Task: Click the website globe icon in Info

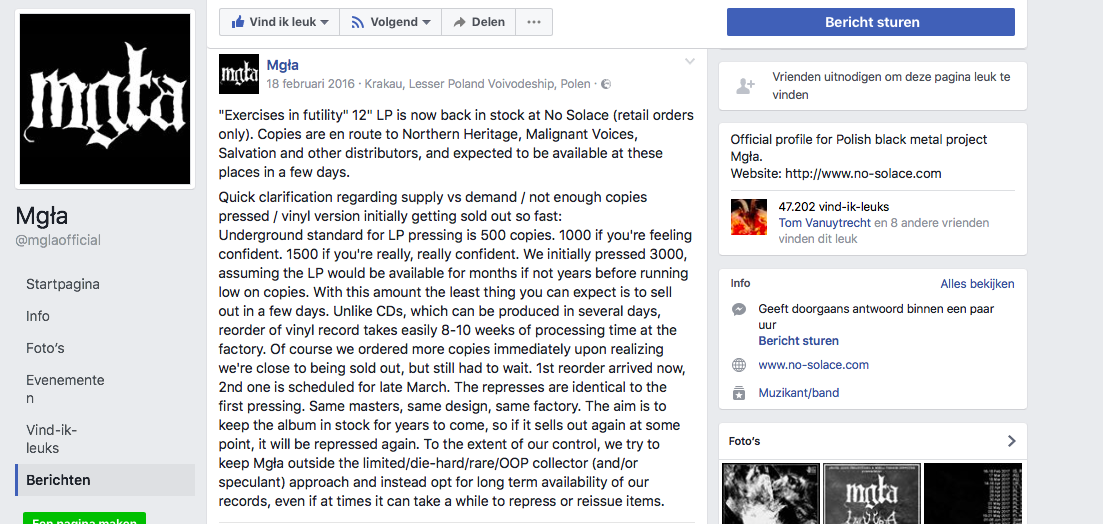Action: [x=739, y=365]
